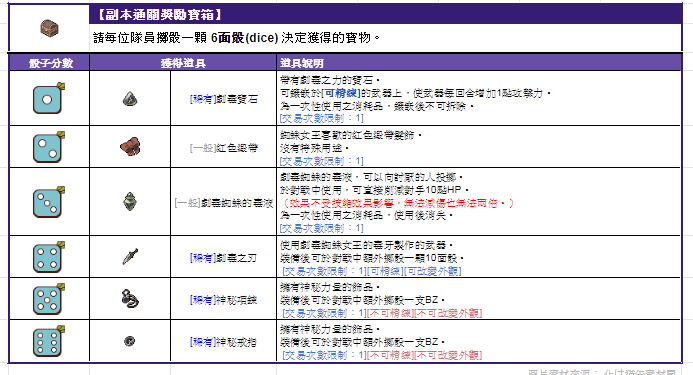Click the [稀有]劇毒之刃 item name cell
Image resolution: width=693 pixels, height=375 pixels.
point(224,257)
